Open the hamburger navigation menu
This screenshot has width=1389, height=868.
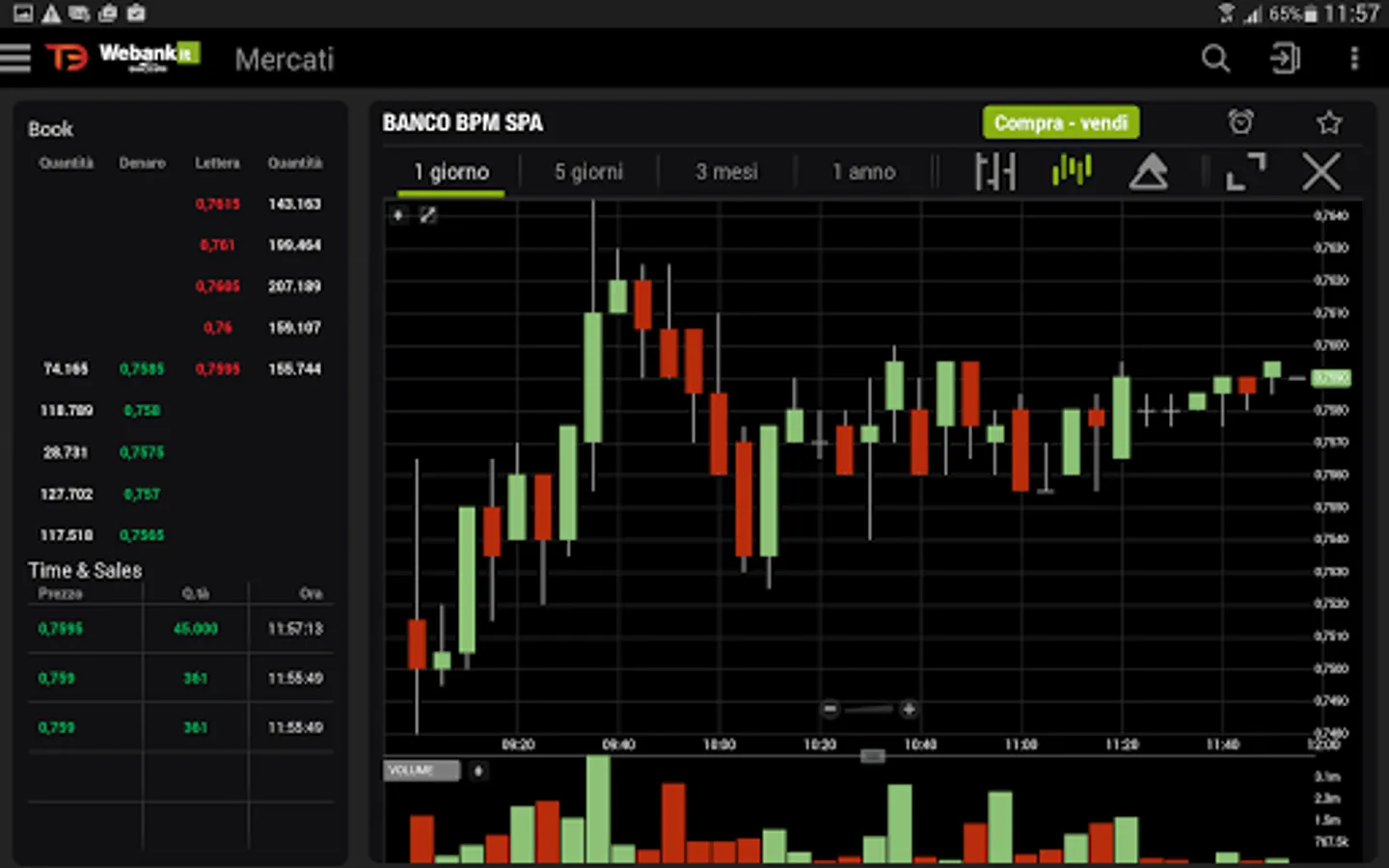[x=15, y=59]
